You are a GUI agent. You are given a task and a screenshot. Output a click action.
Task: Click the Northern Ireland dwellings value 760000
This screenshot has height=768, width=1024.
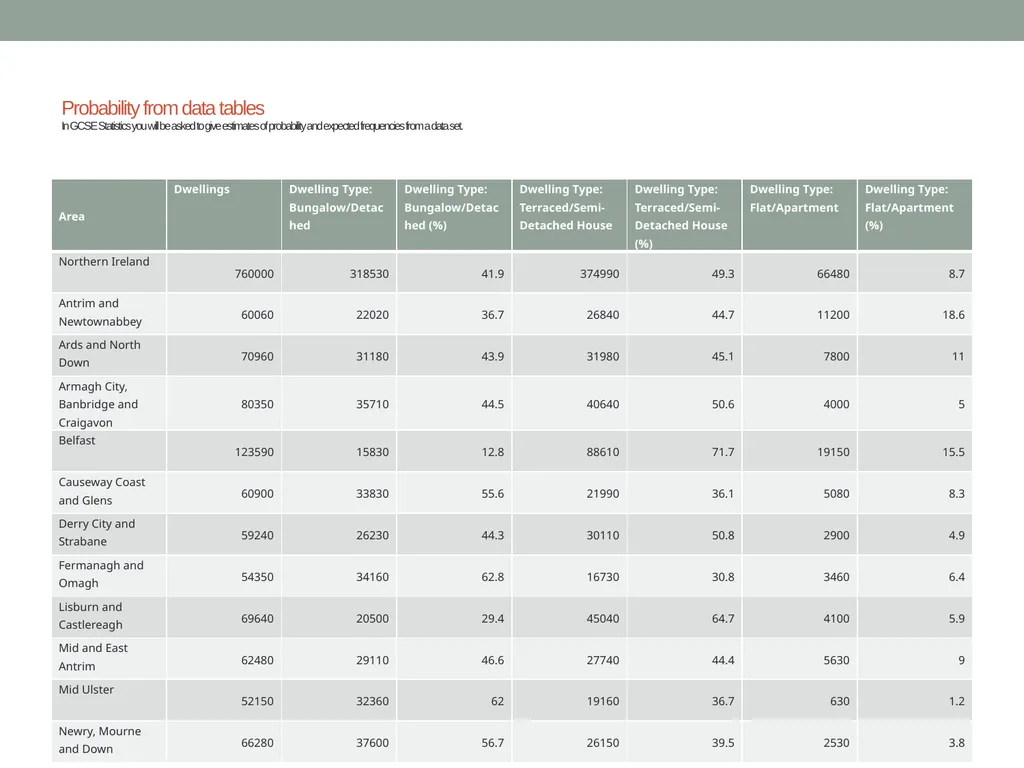(254, 274)
